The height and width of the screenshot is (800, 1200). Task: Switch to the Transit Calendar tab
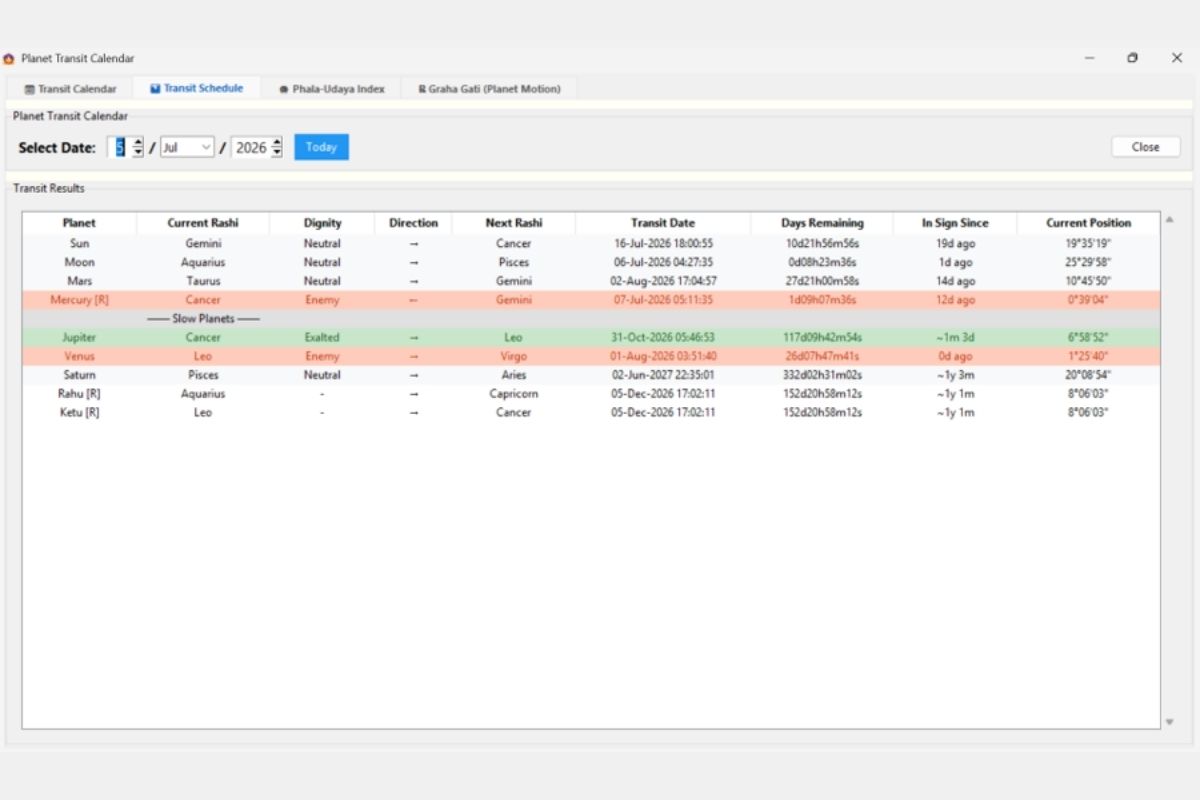70,89
